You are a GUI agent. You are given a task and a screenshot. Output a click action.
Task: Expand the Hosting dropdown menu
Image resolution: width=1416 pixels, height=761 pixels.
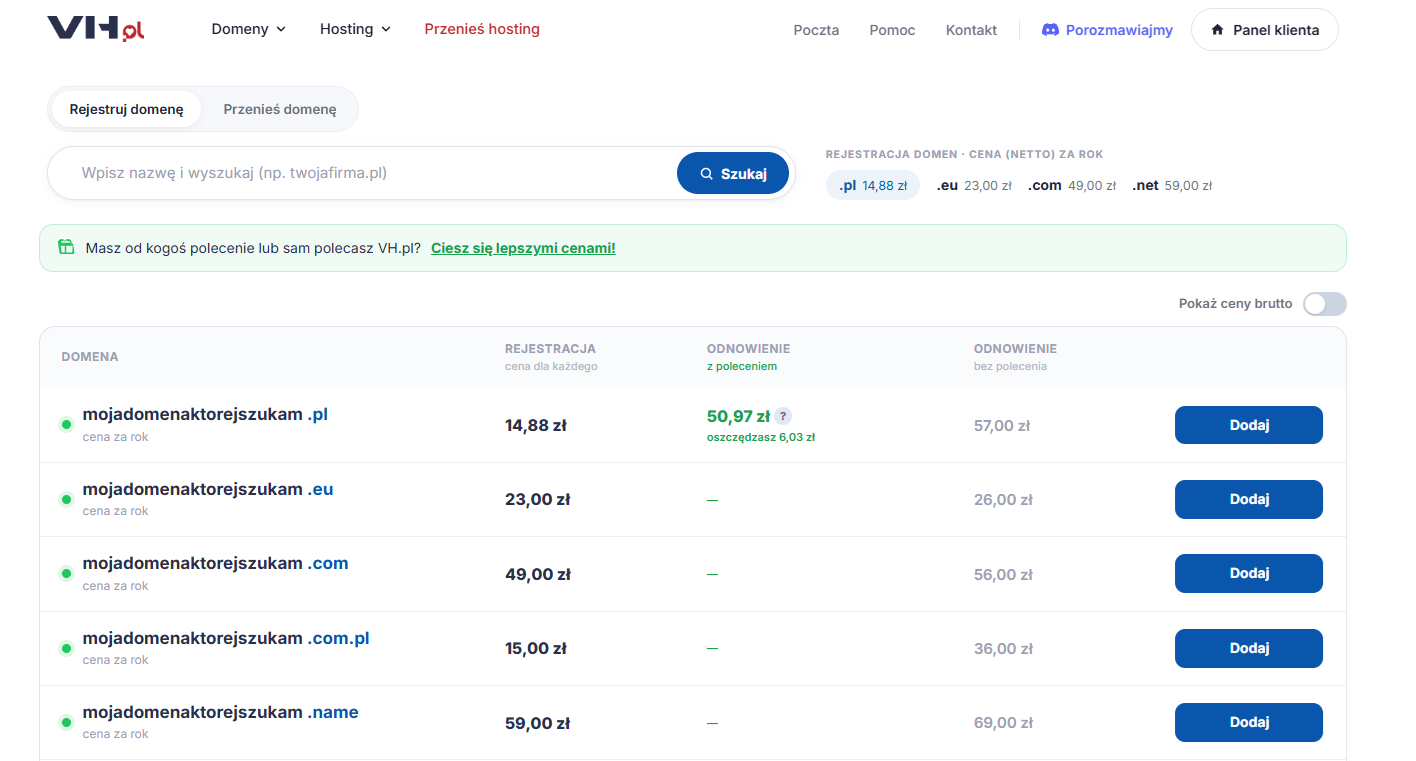355,29
